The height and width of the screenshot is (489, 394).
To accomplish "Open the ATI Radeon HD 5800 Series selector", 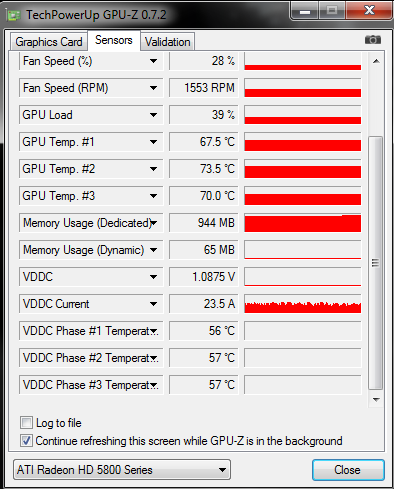I will click(122, 470).
